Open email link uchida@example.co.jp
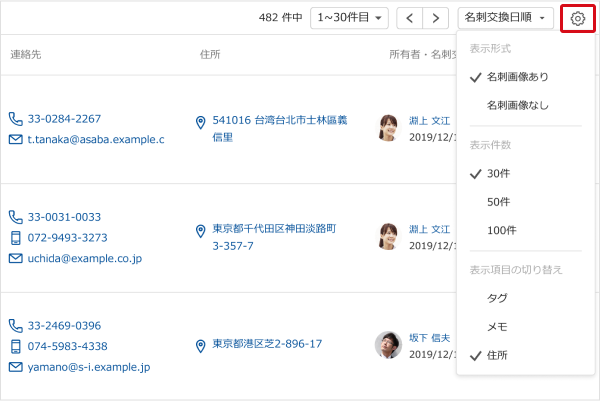The height and width of the screenshot is (401, 600). (85, 259)
